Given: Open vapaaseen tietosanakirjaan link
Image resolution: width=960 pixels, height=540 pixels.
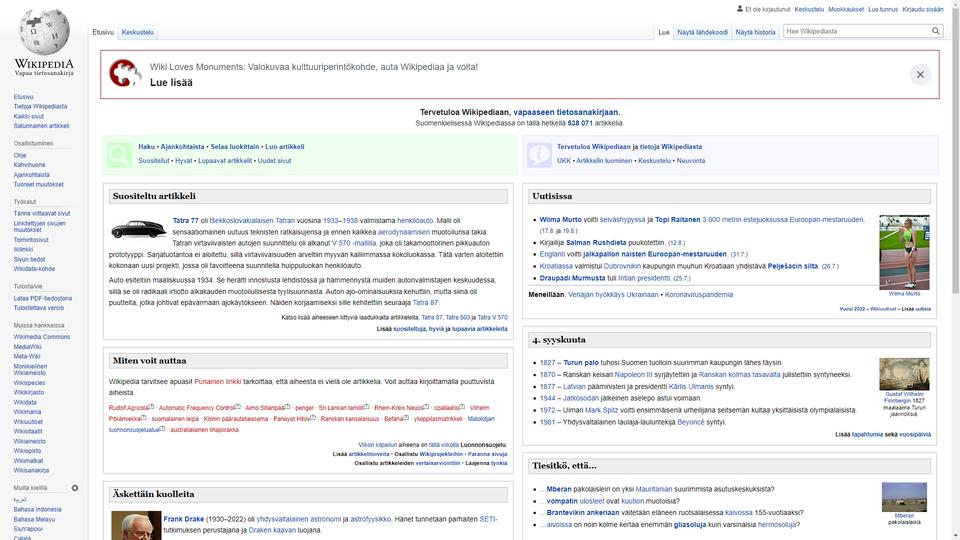Looking at the screenshot, I should click(x=566, y=112).
